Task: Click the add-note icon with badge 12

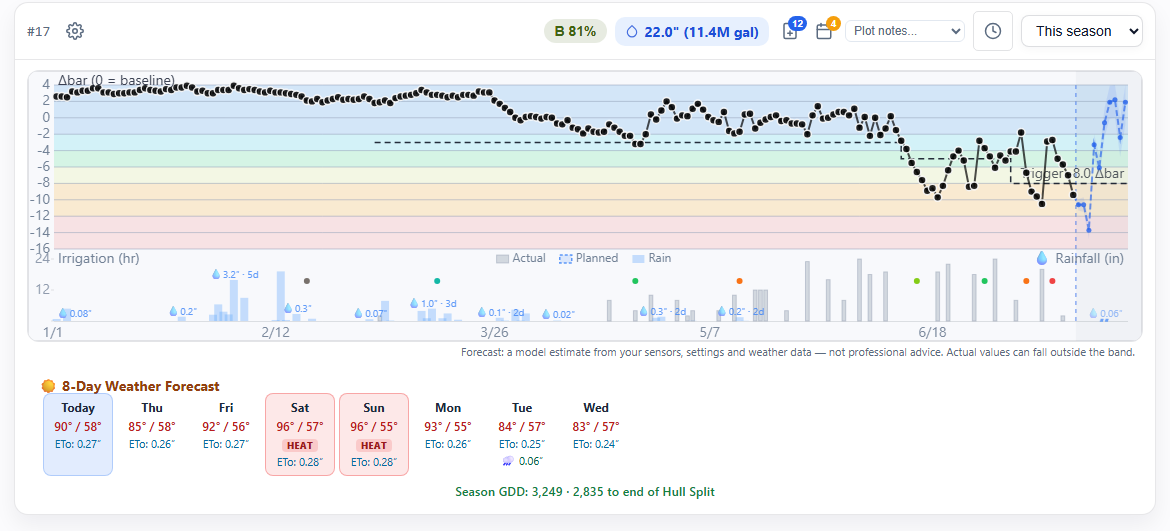Action: point(790,31)
